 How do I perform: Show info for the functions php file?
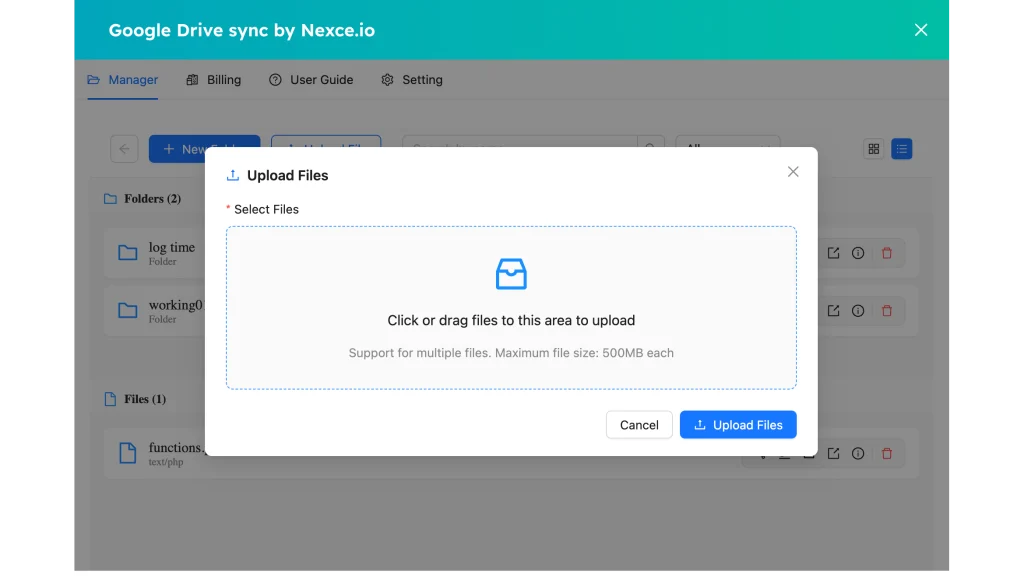tap(858, 454)
